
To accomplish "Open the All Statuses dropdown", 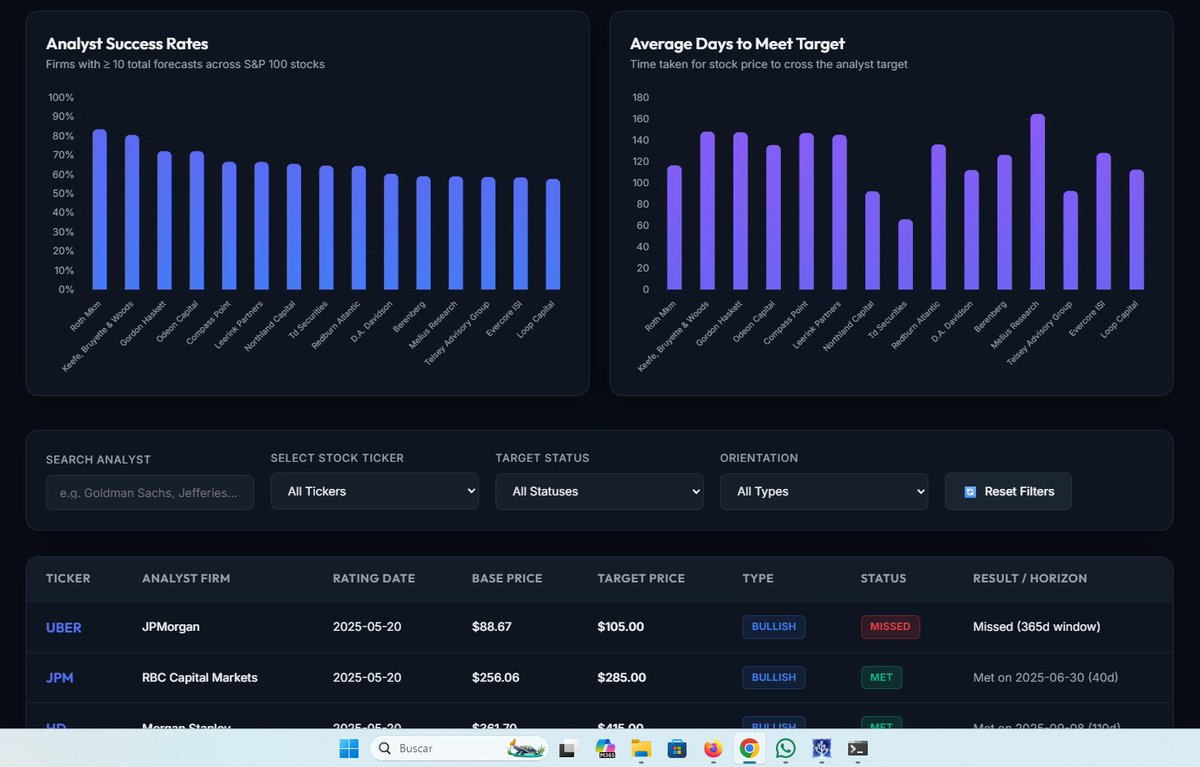I will 599,491.
